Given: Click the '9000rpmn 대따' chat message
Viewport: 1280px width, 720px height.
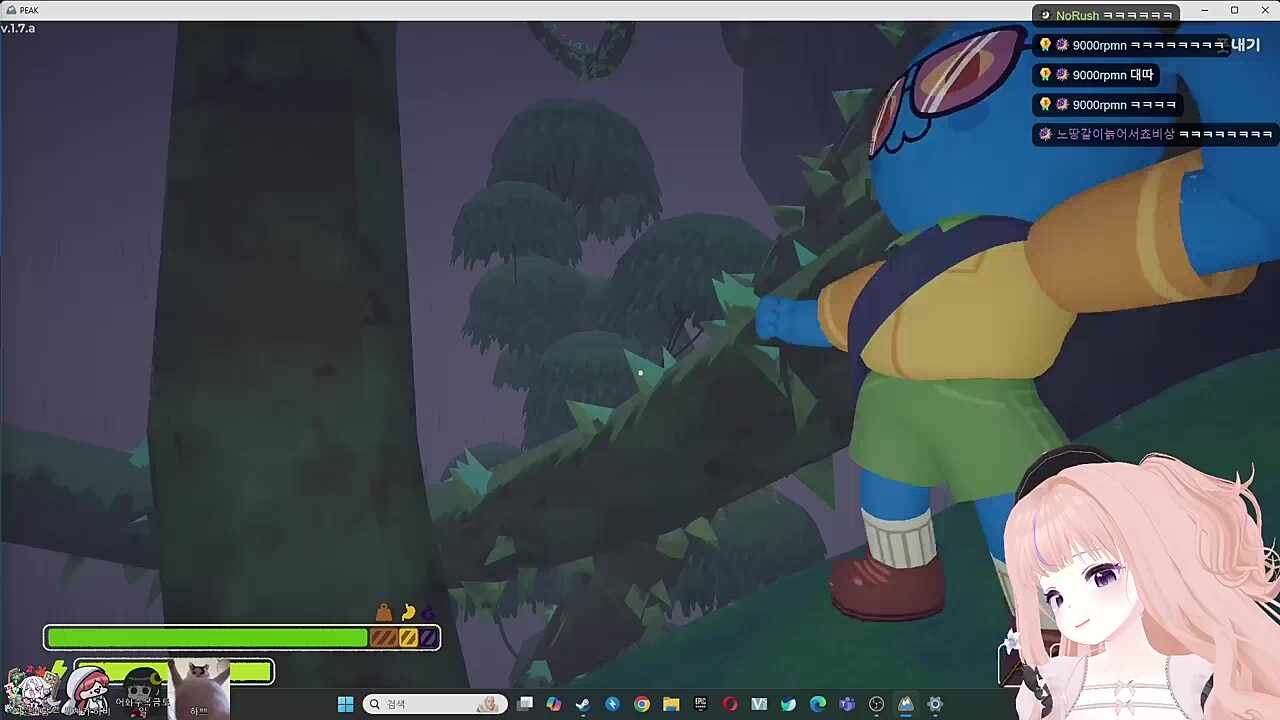Looking at the screenshot, I should point(1097,75).
